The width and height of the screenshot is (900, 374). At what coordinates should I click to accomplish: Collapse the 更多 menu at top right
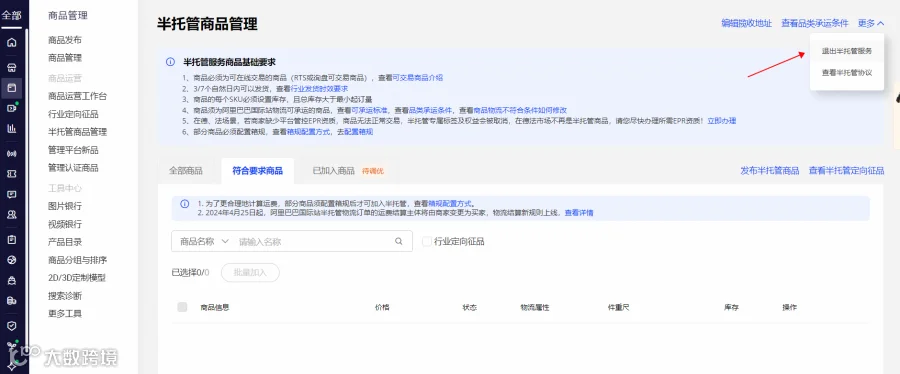point(871,24)
